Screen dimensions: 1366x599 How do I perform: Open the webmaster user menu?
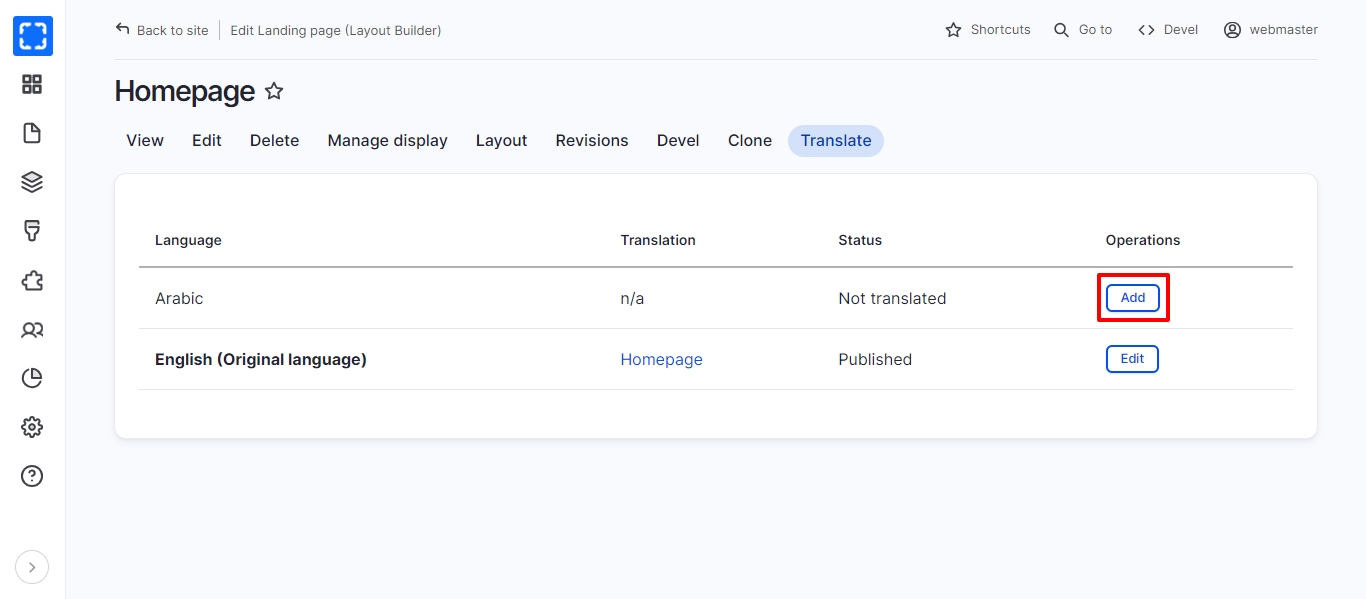click(1271, 30)
